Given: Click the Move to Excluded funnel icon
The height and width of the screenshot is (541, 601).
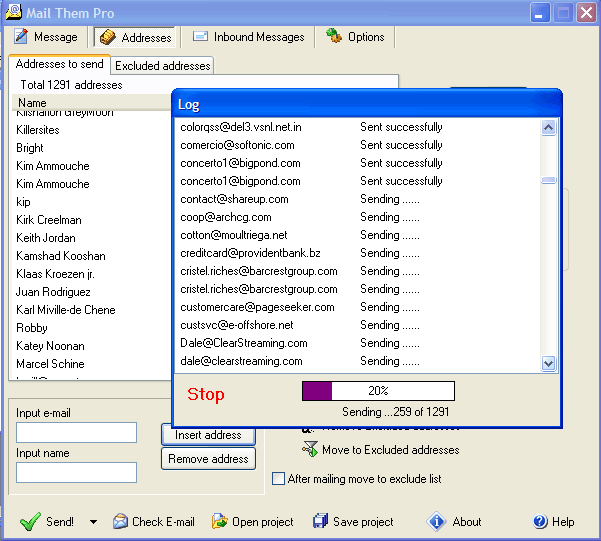Looking at the screenshot, I should (310, 449).
